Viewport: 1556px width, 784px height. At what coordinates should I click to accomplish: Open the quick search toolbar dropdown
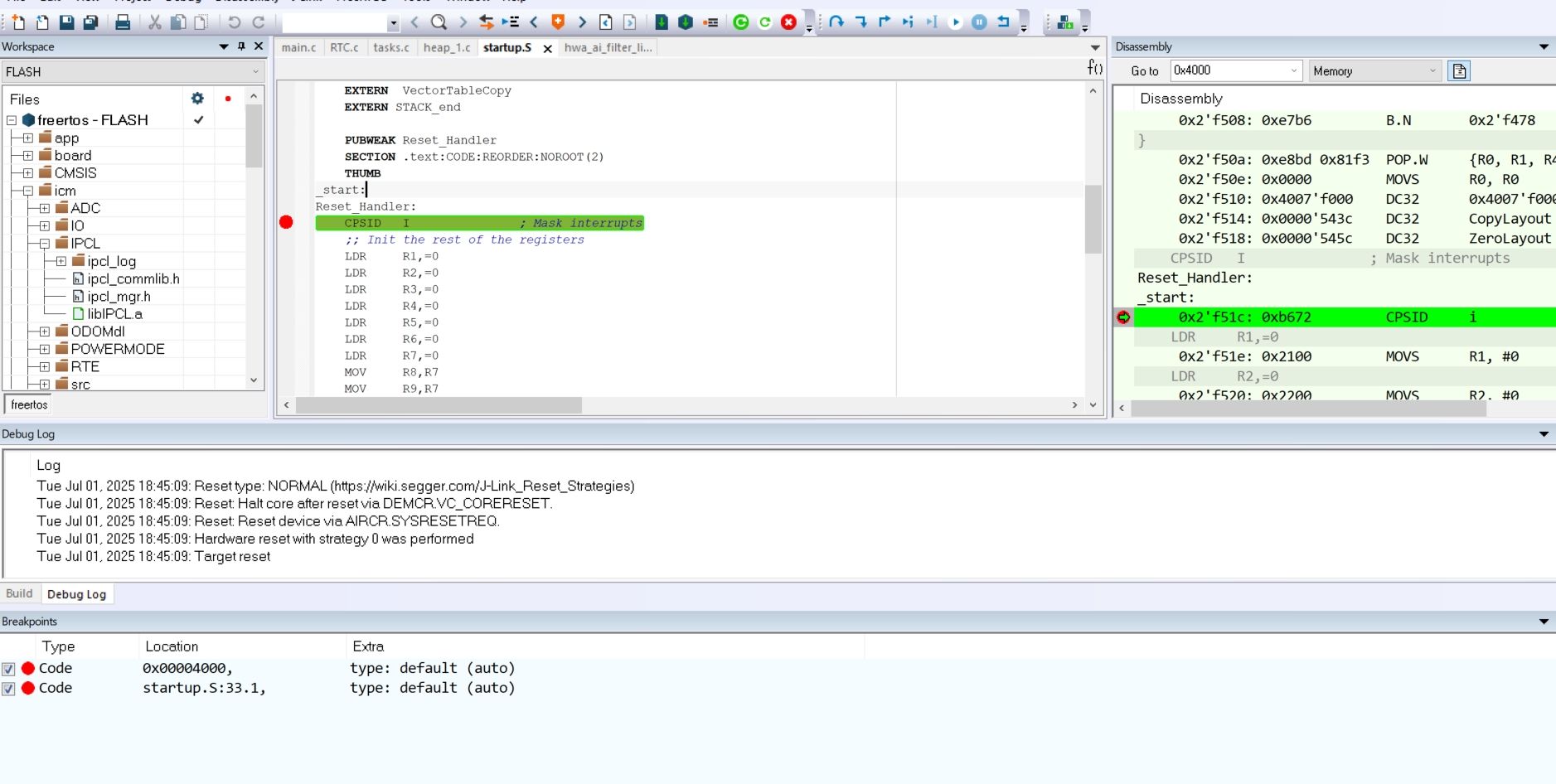pos(394,23)
